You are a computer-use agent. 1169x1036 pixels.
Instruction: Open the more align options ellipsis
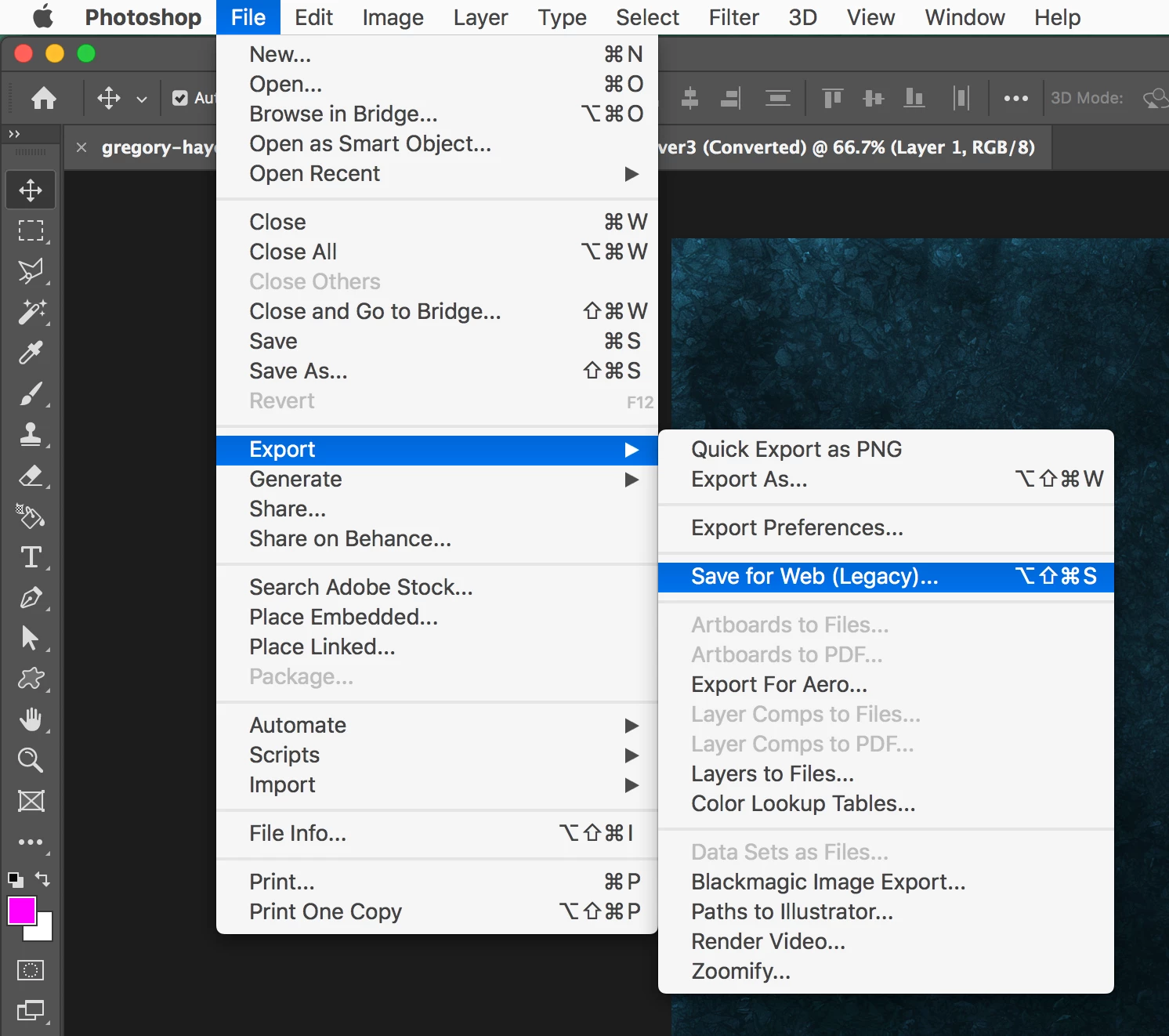pos(1016,98)
